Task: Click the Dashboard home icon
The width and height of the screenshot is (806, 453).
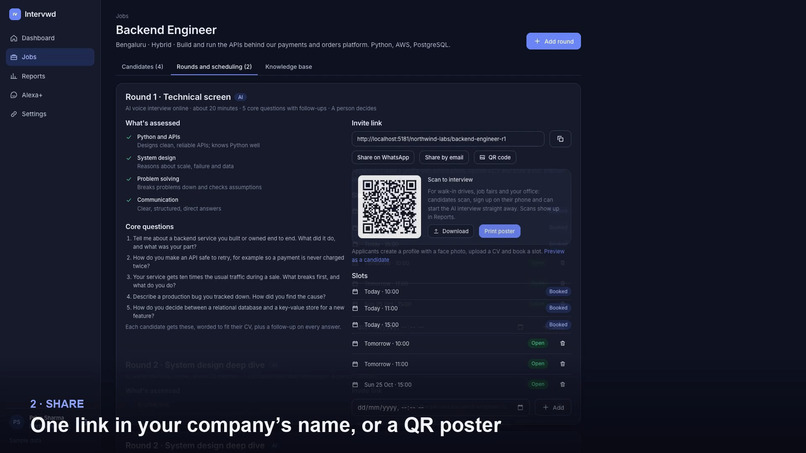Action: [x=14, y=38]
